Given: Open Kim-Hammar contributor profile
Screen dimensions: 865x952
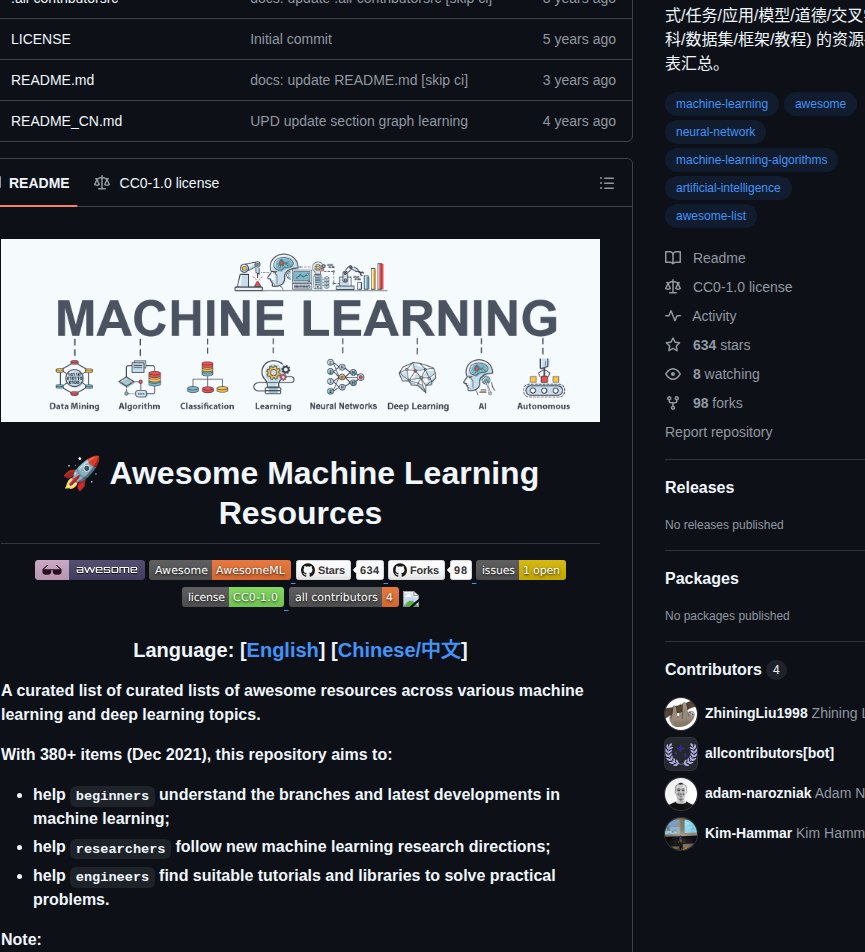Looking at the screenshot, I should [748, 834].
